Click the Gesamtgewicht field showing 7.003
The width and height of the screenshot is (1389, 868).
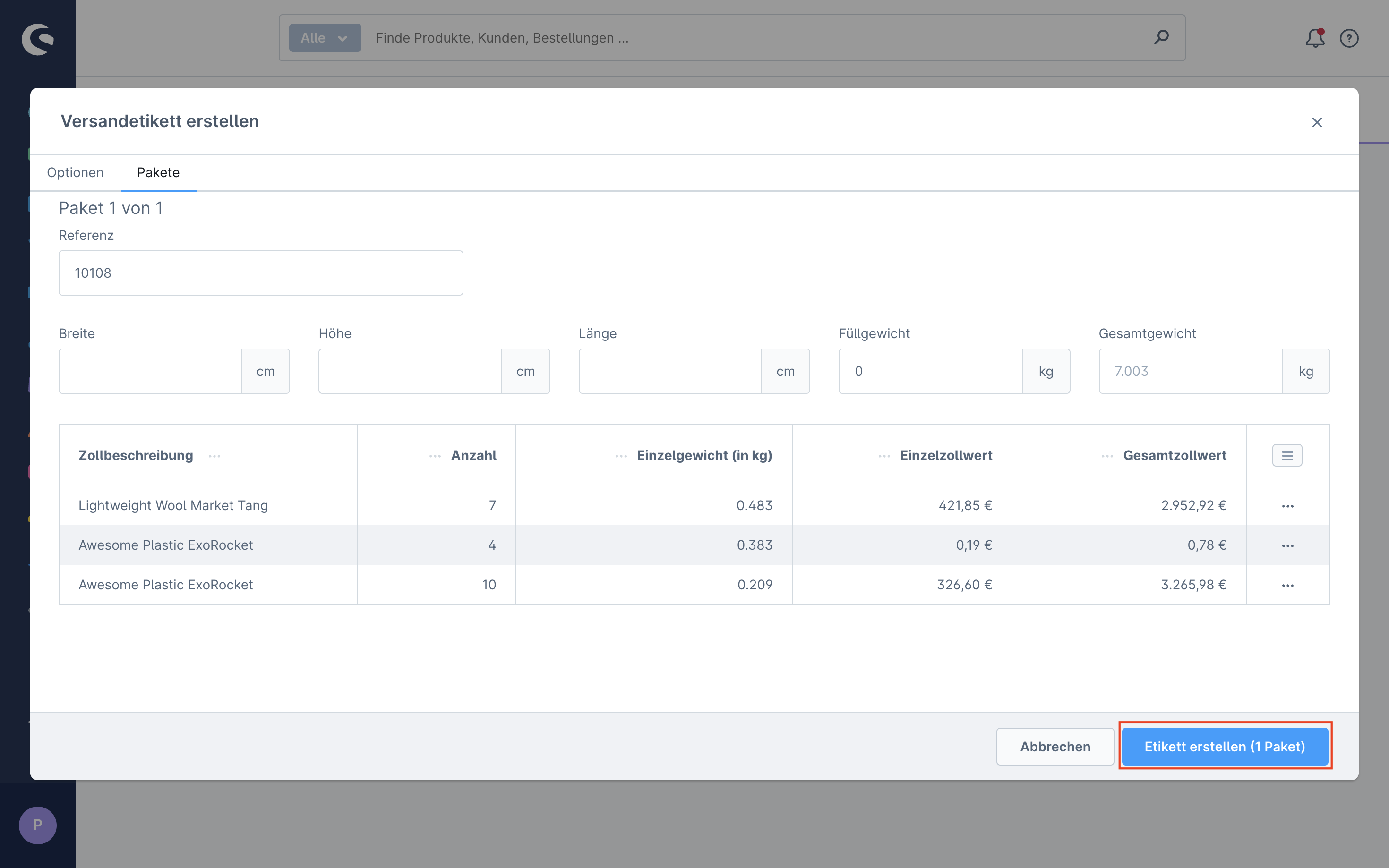point(1190,371)
